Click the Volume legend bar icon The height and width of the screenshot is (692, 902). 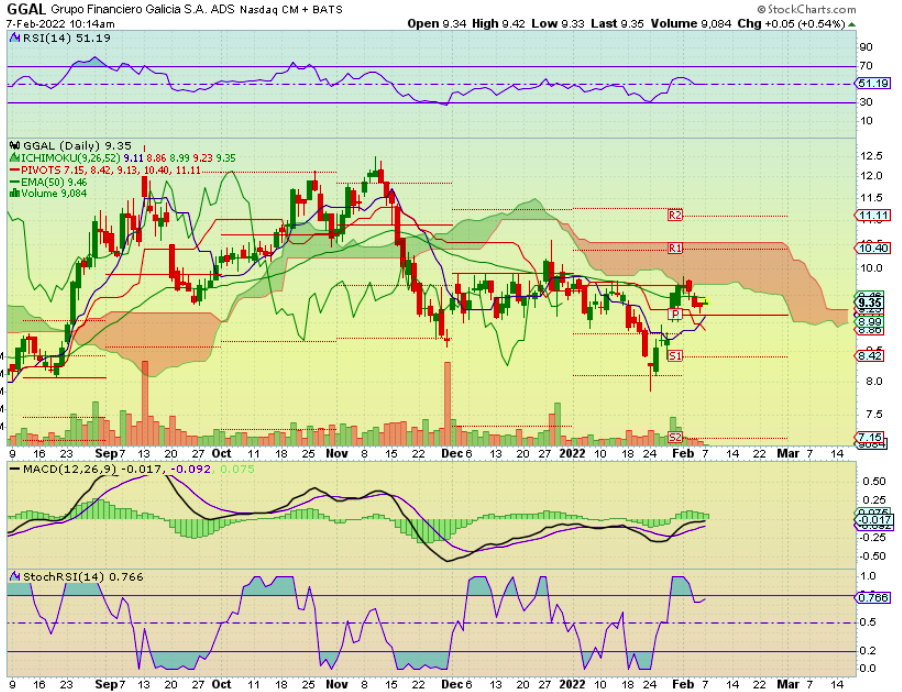coord(12,193)
